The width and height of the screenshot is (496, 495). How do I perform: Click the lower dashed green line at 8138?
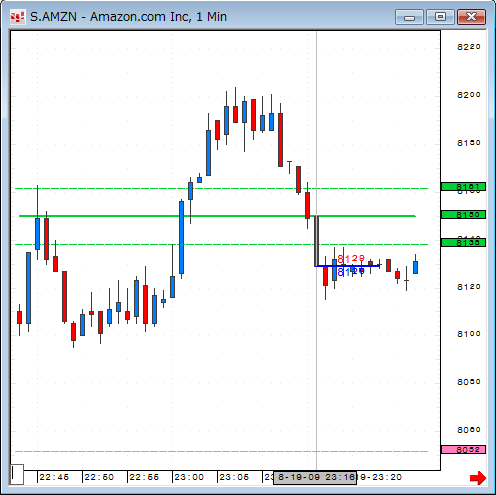221,244
